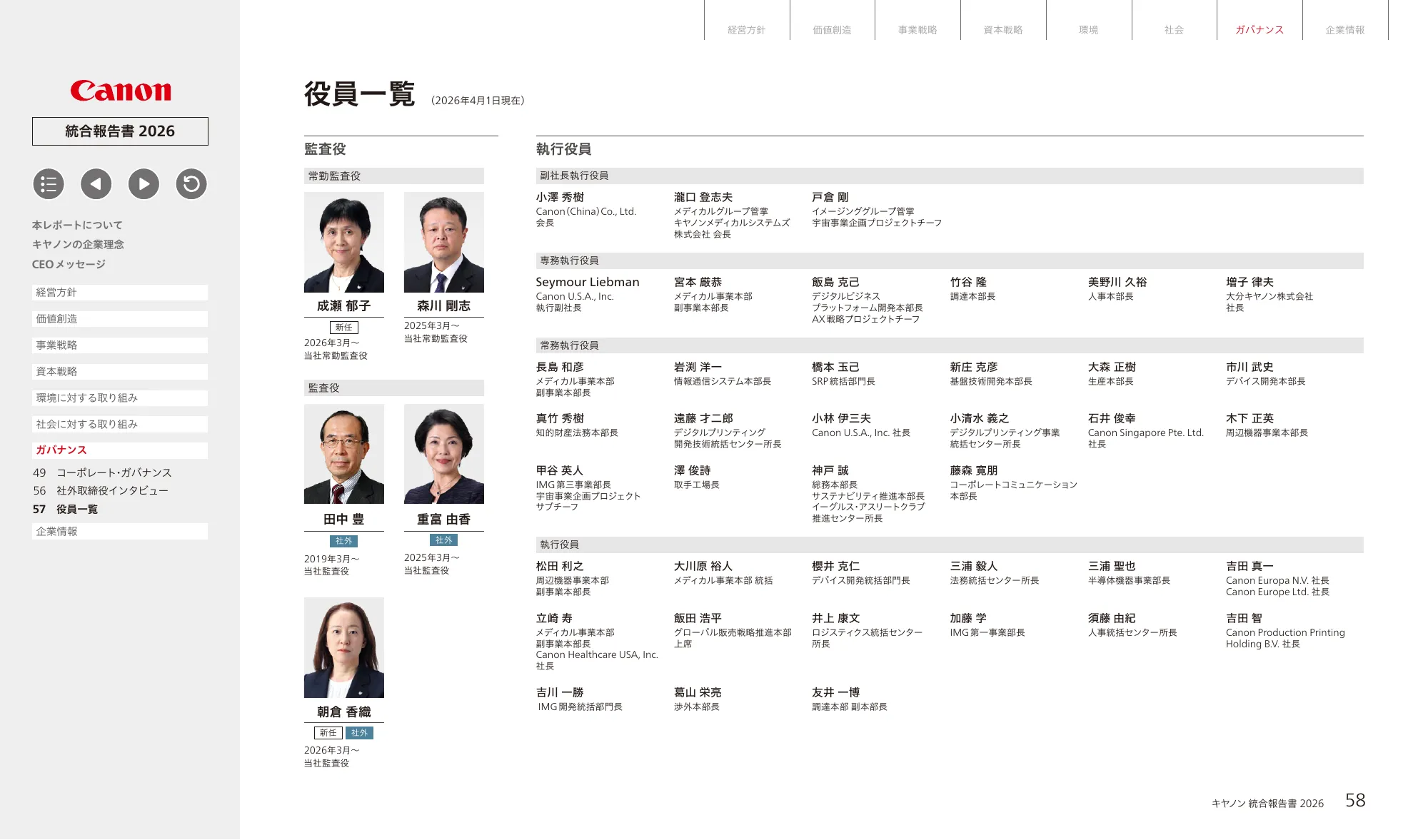Click the 新任 badge under 朝倉 香織

pyautogui.click(x=328, y=733)
